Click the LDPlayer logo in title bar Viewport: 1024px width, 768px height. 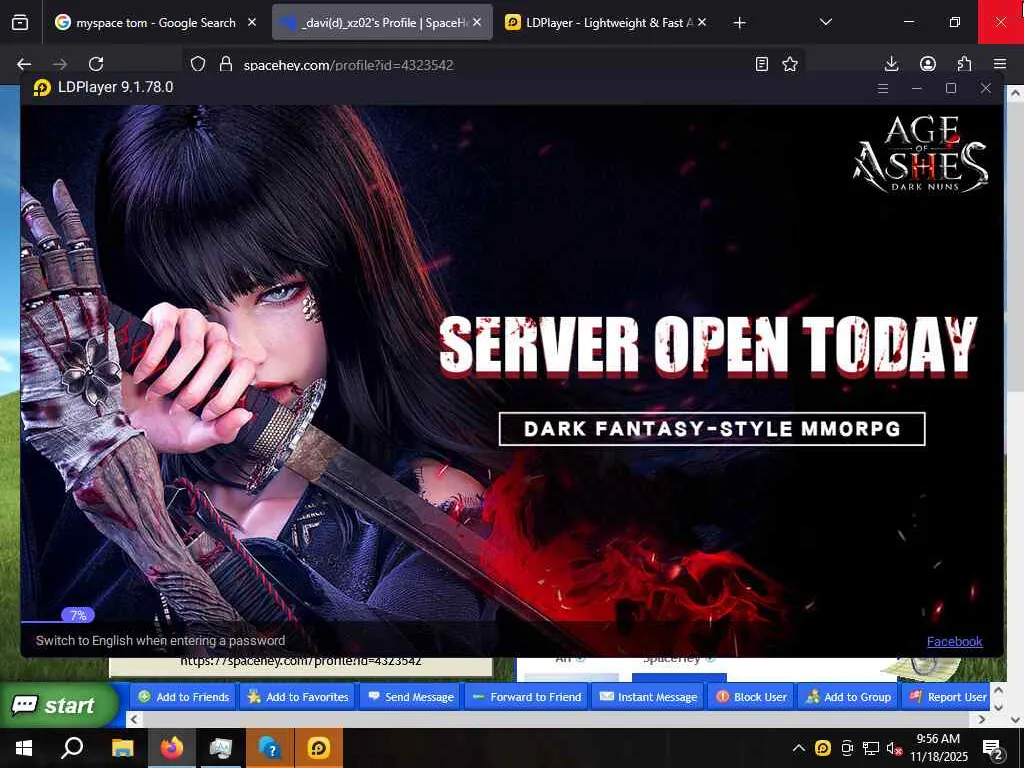(42, 88)
